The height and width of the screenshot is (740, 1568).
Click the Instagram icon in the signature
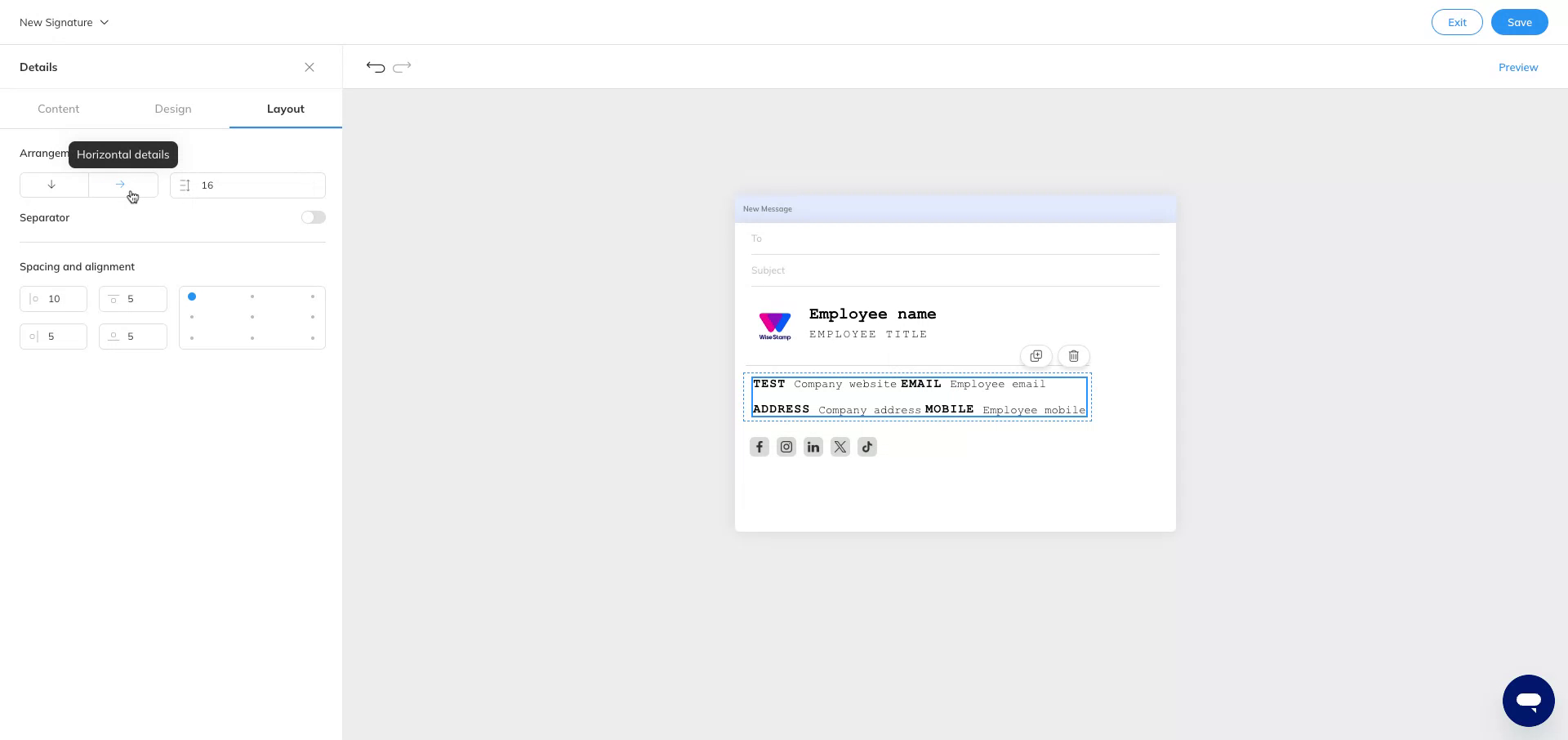786,447
